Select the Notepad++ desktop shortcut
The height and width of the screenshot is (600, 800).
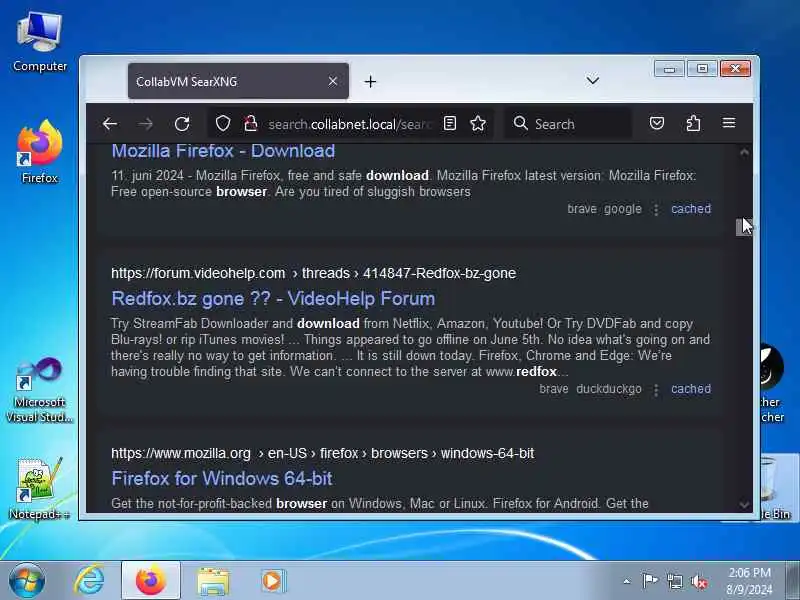[40, 488]
